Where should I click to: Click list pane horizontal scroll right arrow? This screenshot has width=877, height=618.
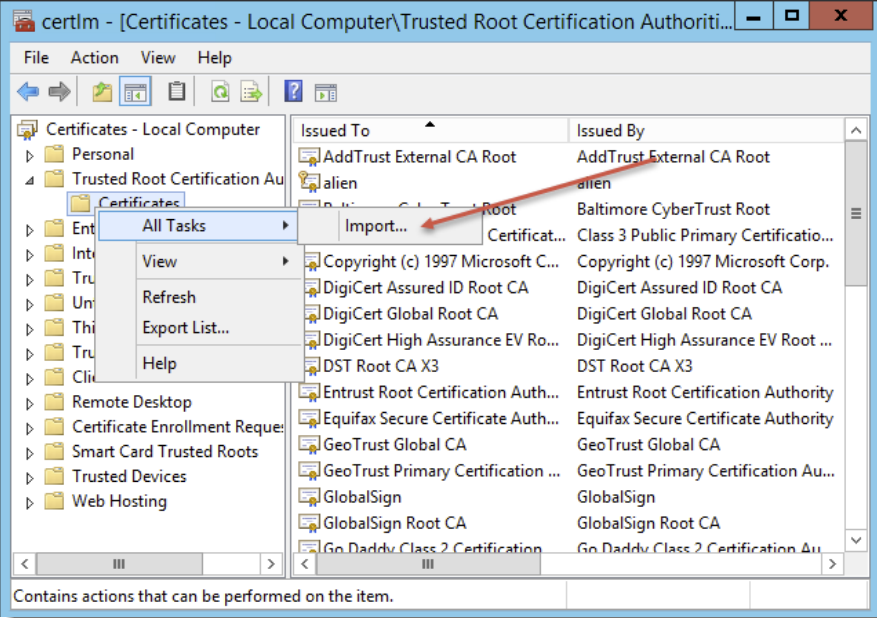tap(832, 564)
